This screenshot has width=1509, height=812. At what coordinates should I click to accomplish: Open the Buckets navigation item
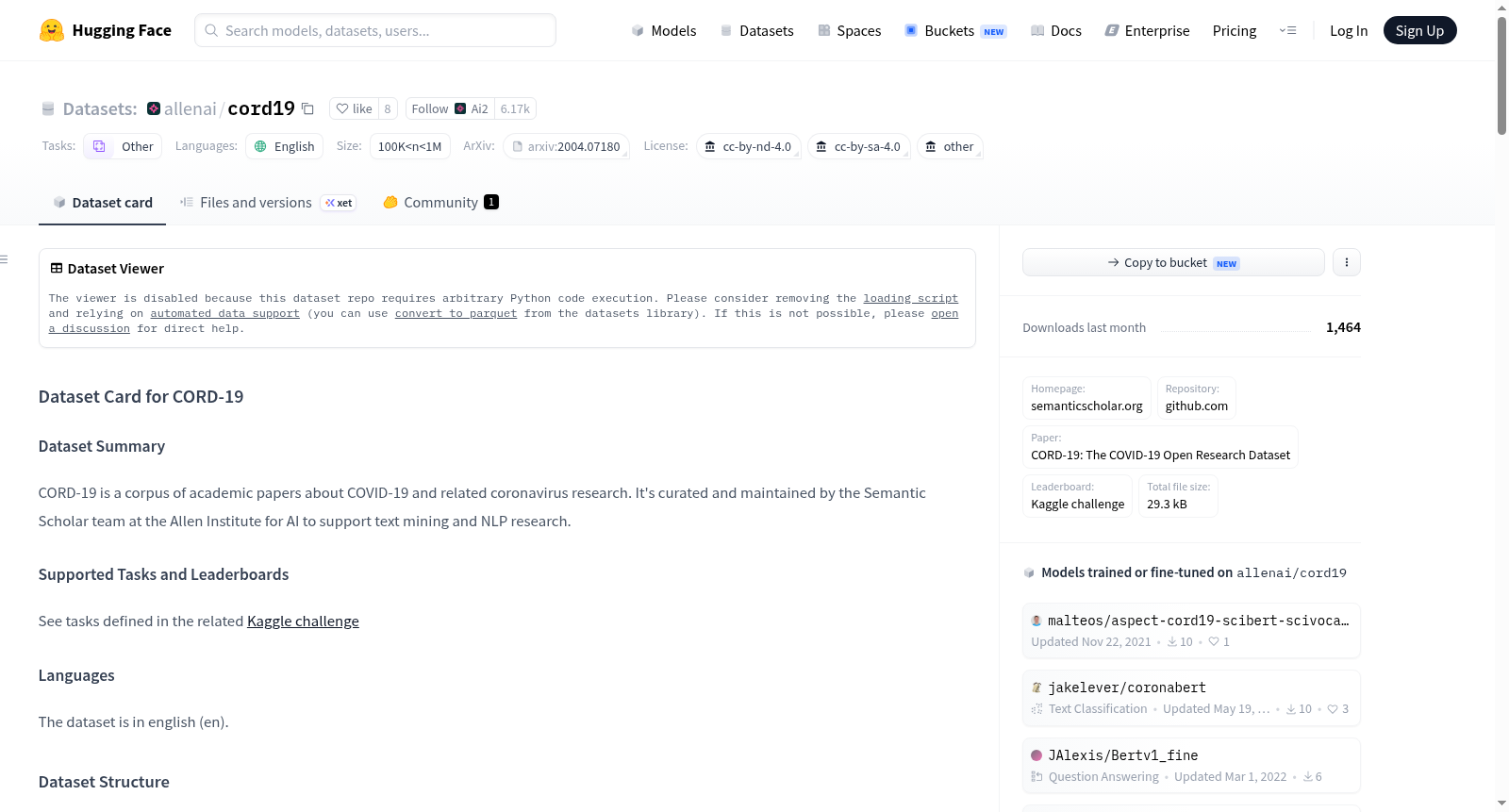(x=955, y=30)
